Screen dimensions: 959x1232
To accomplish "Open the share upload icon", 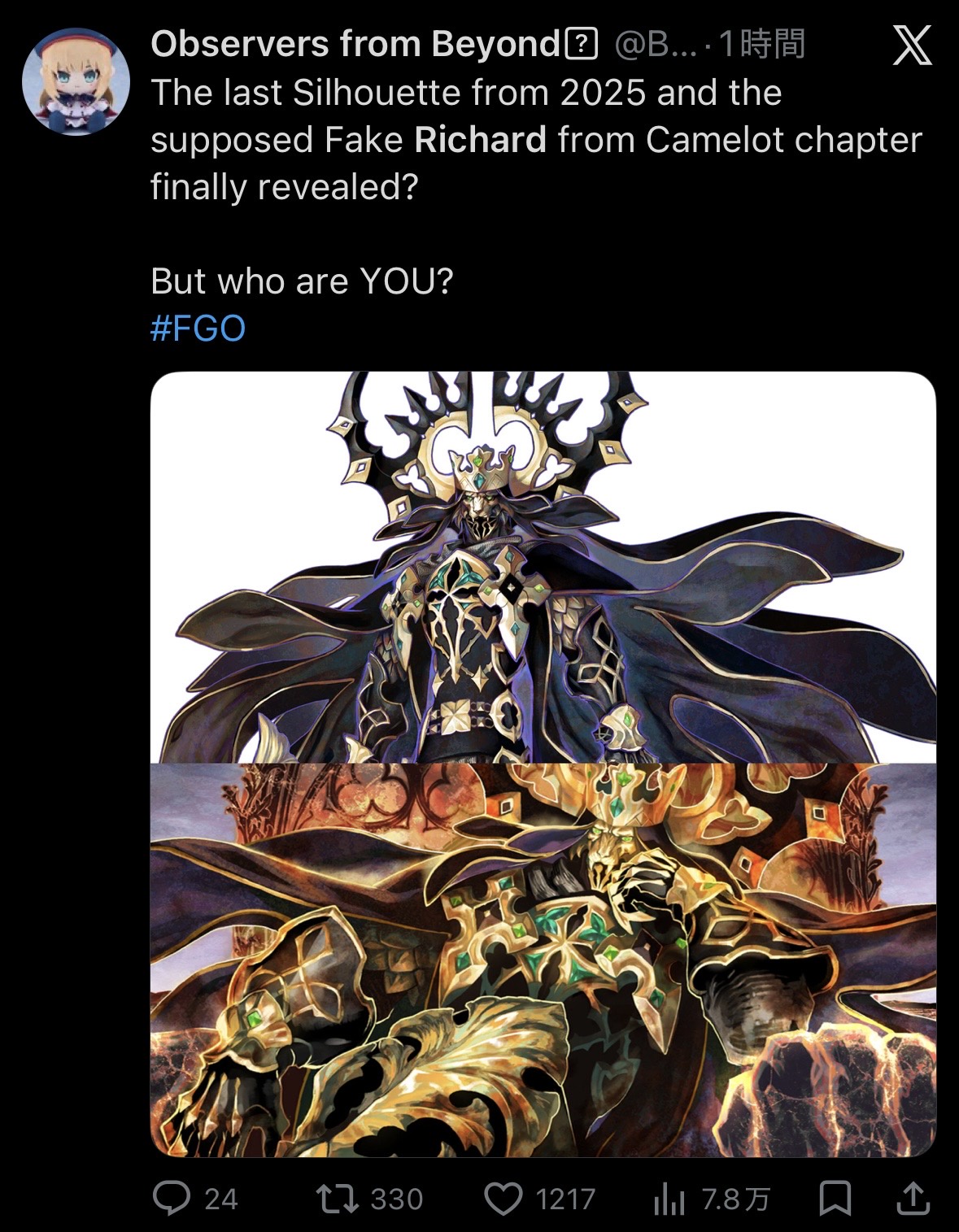I will tap(913, 1198).
